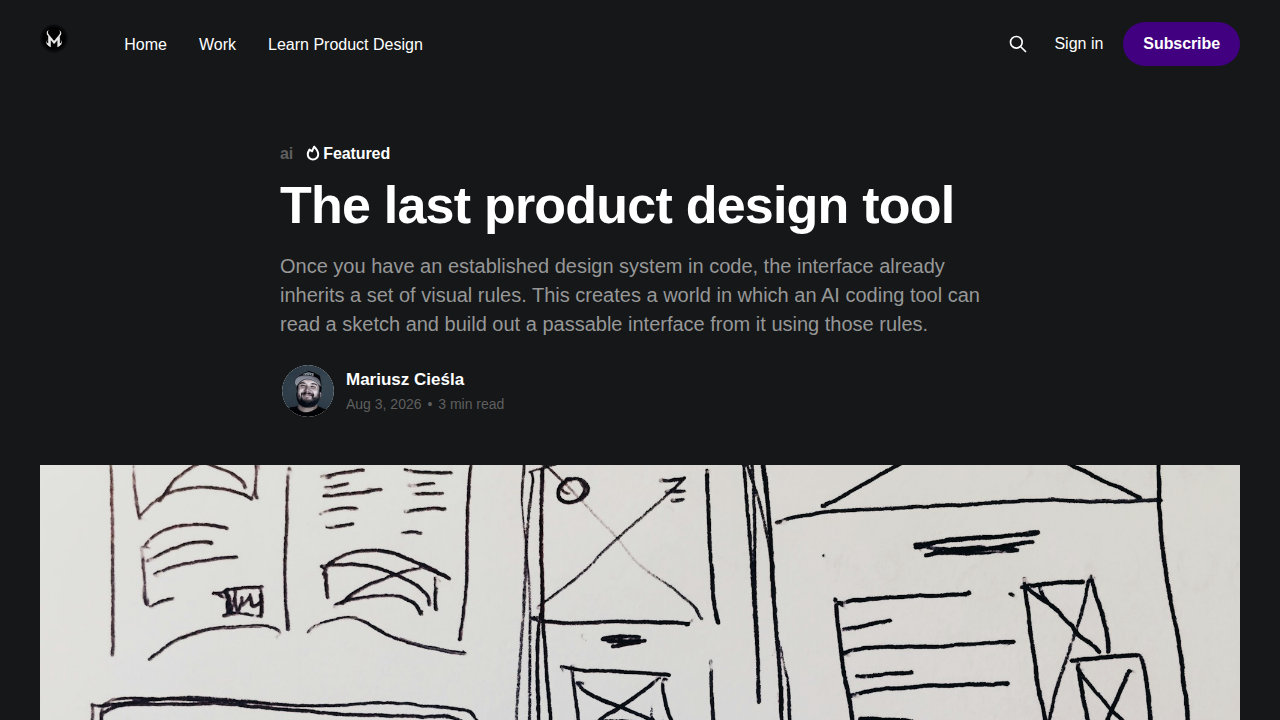Screen dimensions: 1280x720
Task: Open author name Mariusz Cieśla
Action: 405,379
